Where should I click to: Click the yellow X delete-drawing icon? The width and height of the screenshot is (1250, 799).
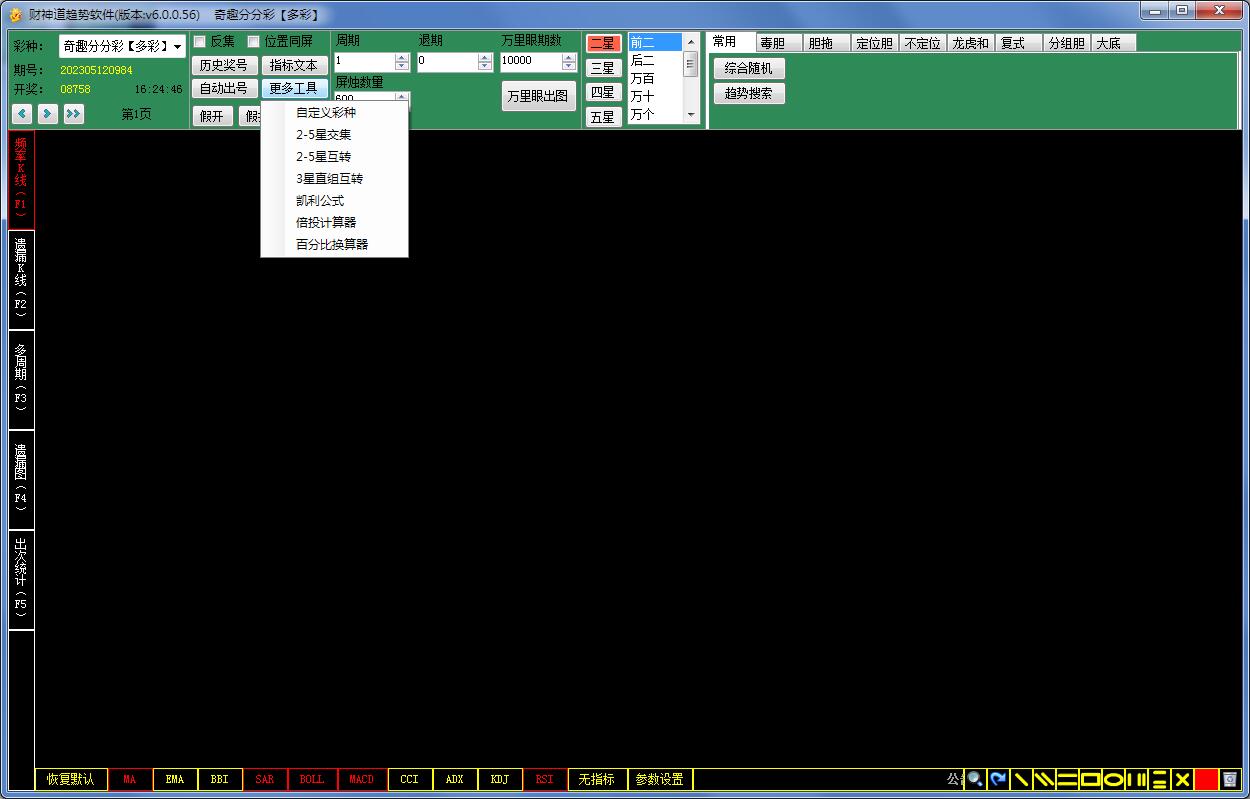(1182, 779)
